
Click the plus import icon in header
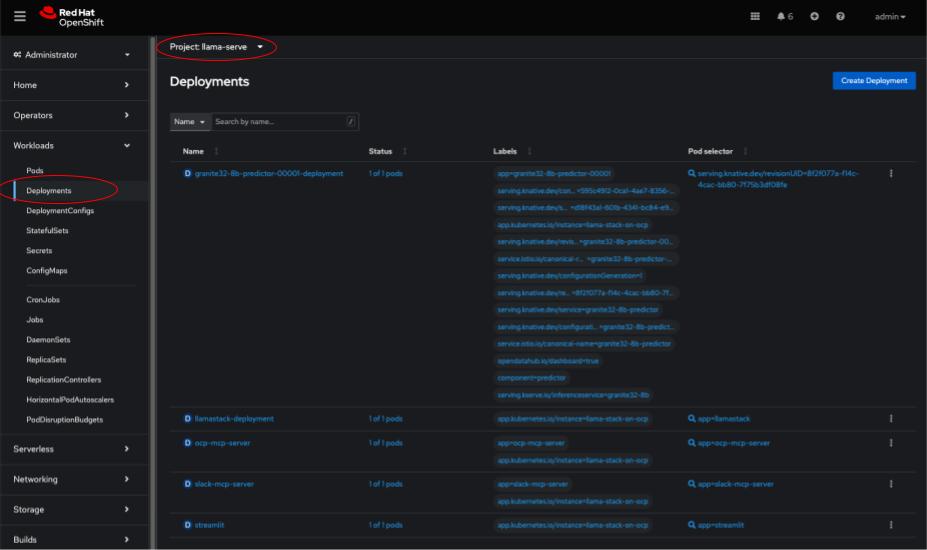[814, 17]
